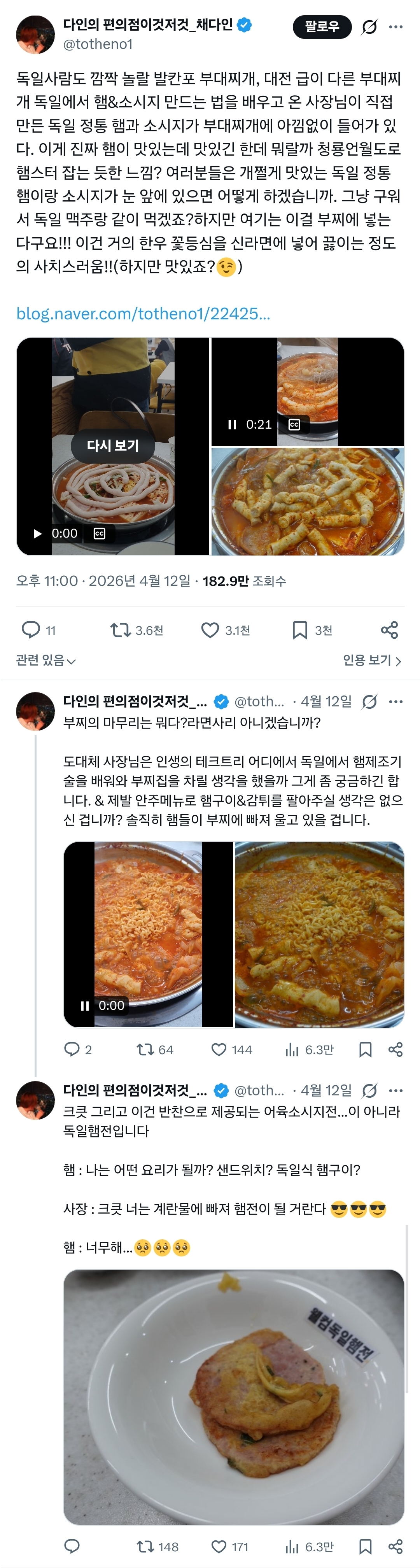The height and width of the screenshot is (1568, 420).
Task: Reply to the main post via comment icon
Action: click(x=31, y=629)
